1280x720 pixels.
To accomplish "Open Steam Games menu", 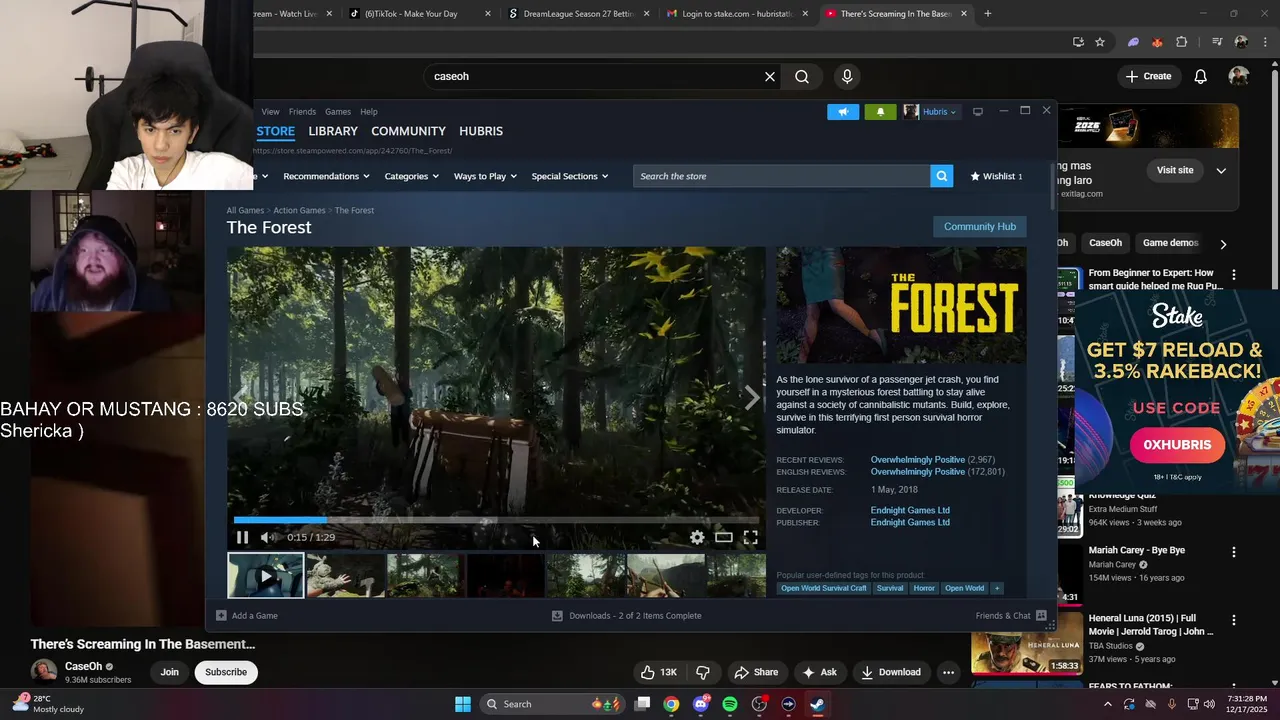I will [338, 111].
